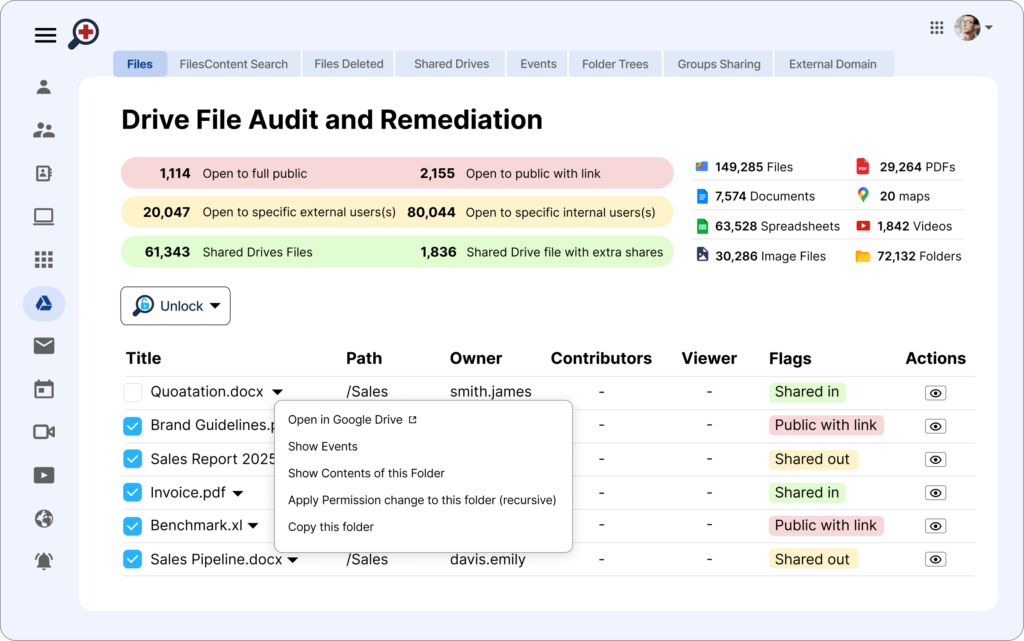The height and width of the screenshot is (641, 1024).
Task: Click the Documents icon beside 7,574
Action: tap(702, 196)
